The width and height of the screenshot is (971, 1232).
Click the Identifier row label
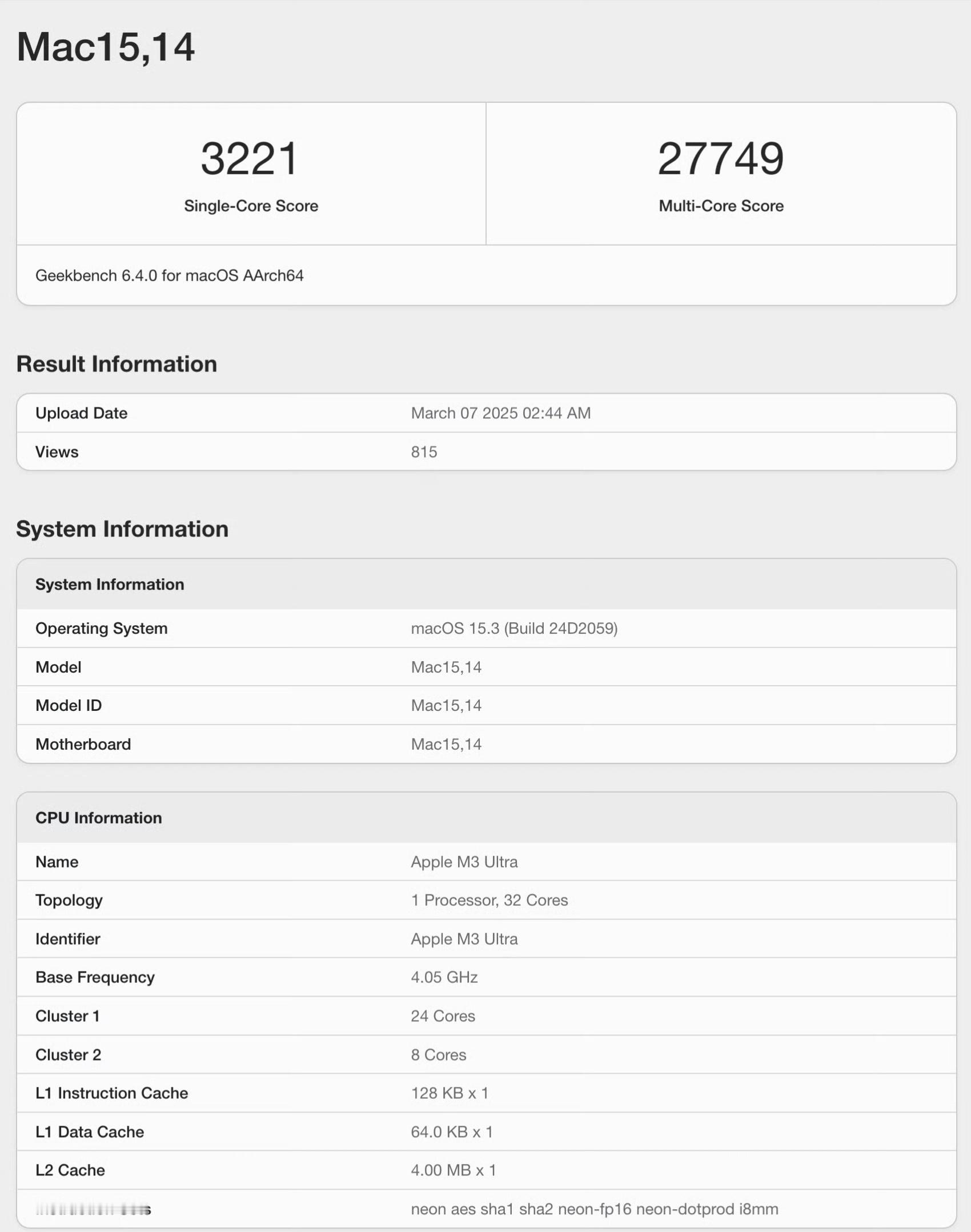point(67,939)
